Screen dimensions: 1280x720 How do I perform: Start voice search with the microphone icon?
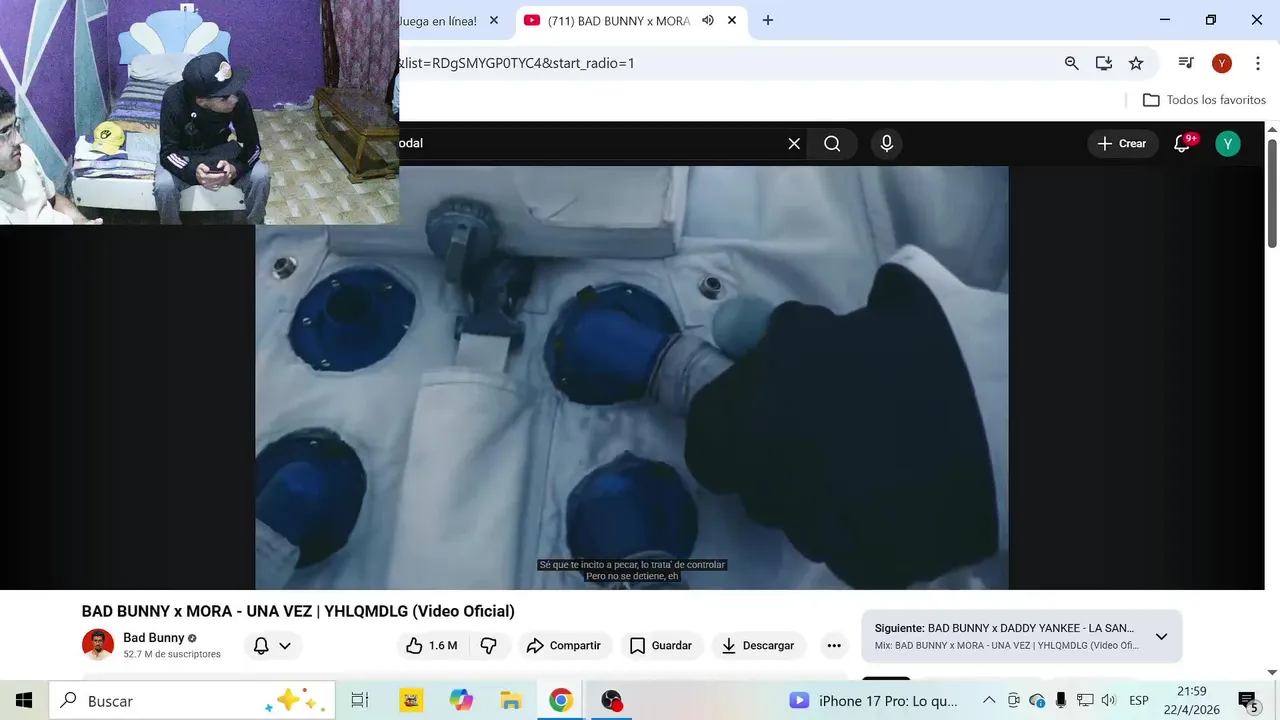point(886,144)
